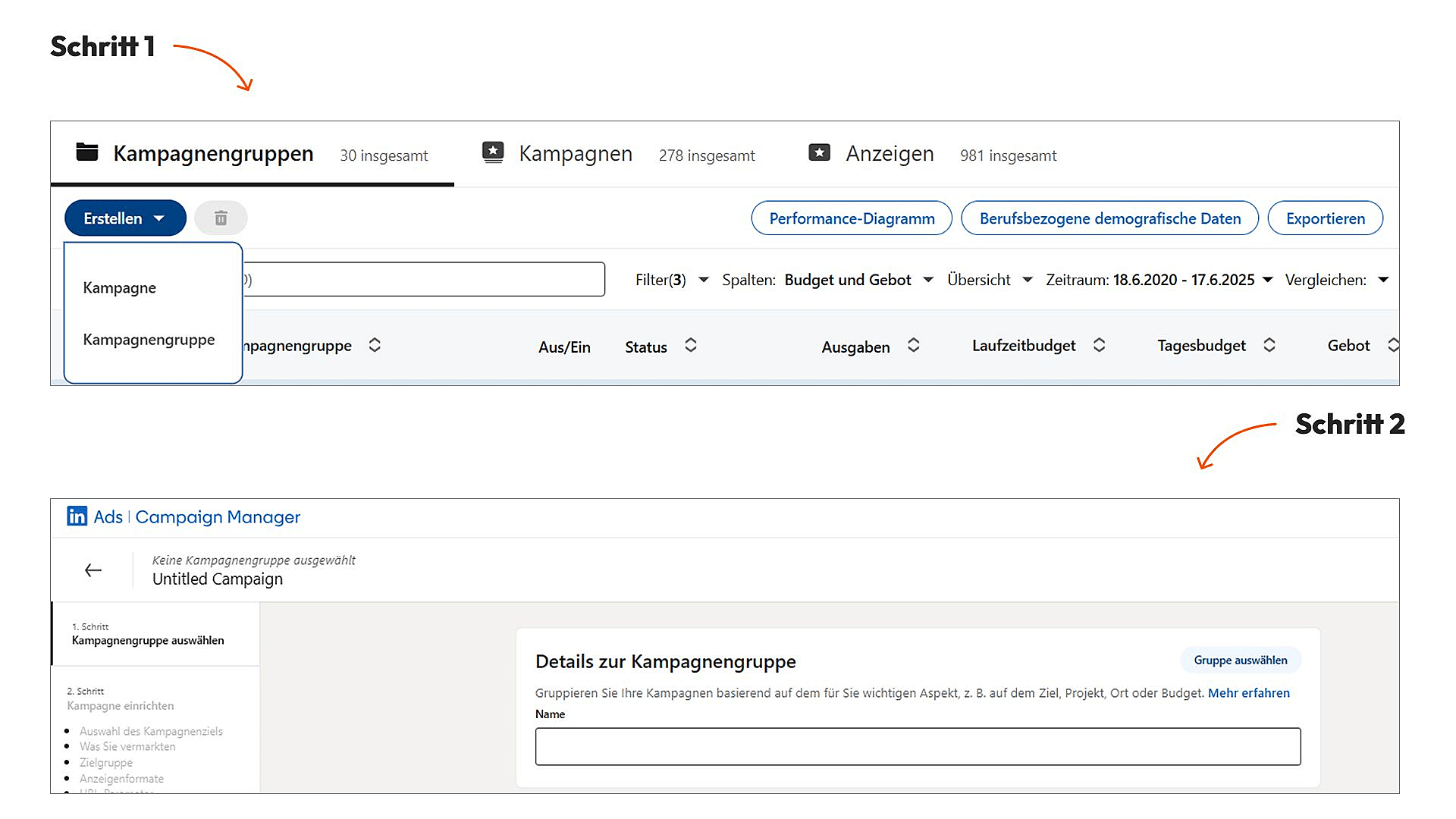Viewport: 1456px width, 819px height.
Task: Click the back arrow next to Untitled Campaign
Action: coord(93,570)
